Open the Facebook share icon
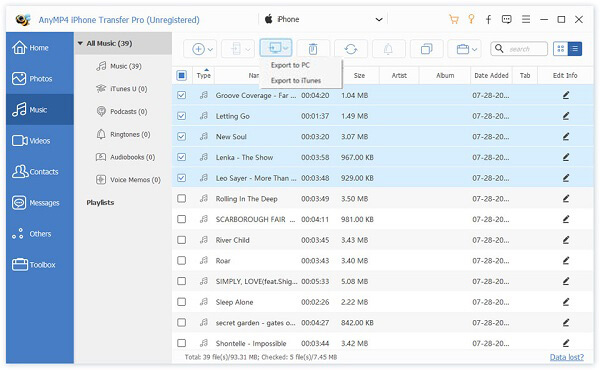Viewport: 600px width, 370px height. (489, 20)
